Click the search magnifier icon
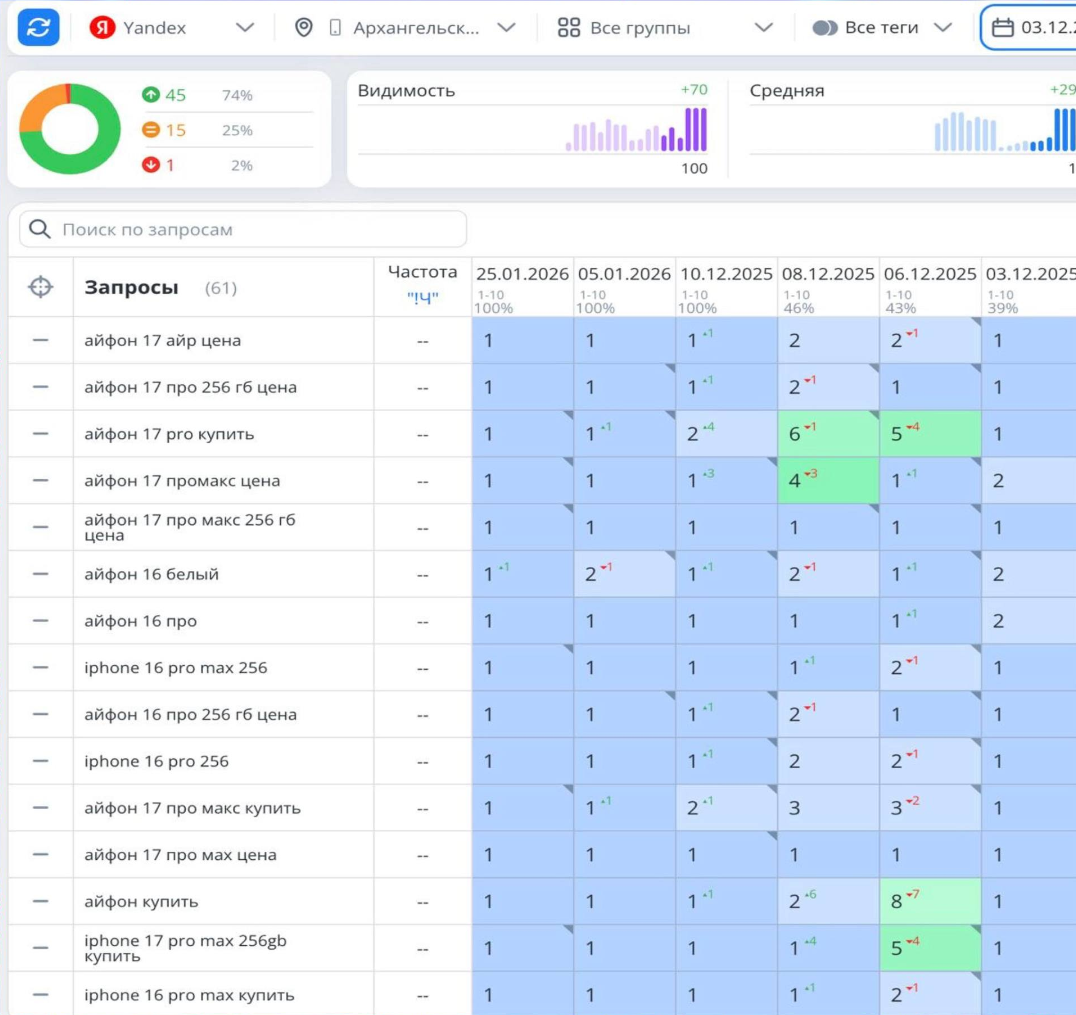Screen dimensions: 1076x1015 [x=40, y=229]
